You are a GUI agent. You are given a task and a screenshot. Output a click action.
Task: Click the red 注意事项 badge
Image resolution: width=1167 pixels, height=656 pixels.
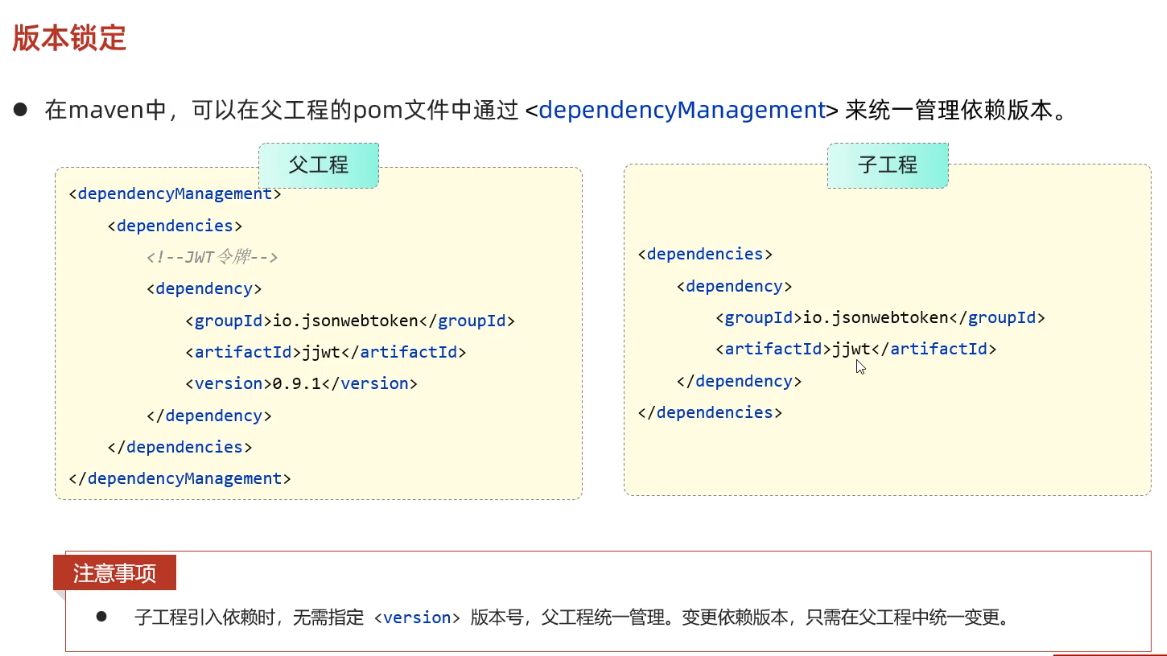(x=114, y=574)
